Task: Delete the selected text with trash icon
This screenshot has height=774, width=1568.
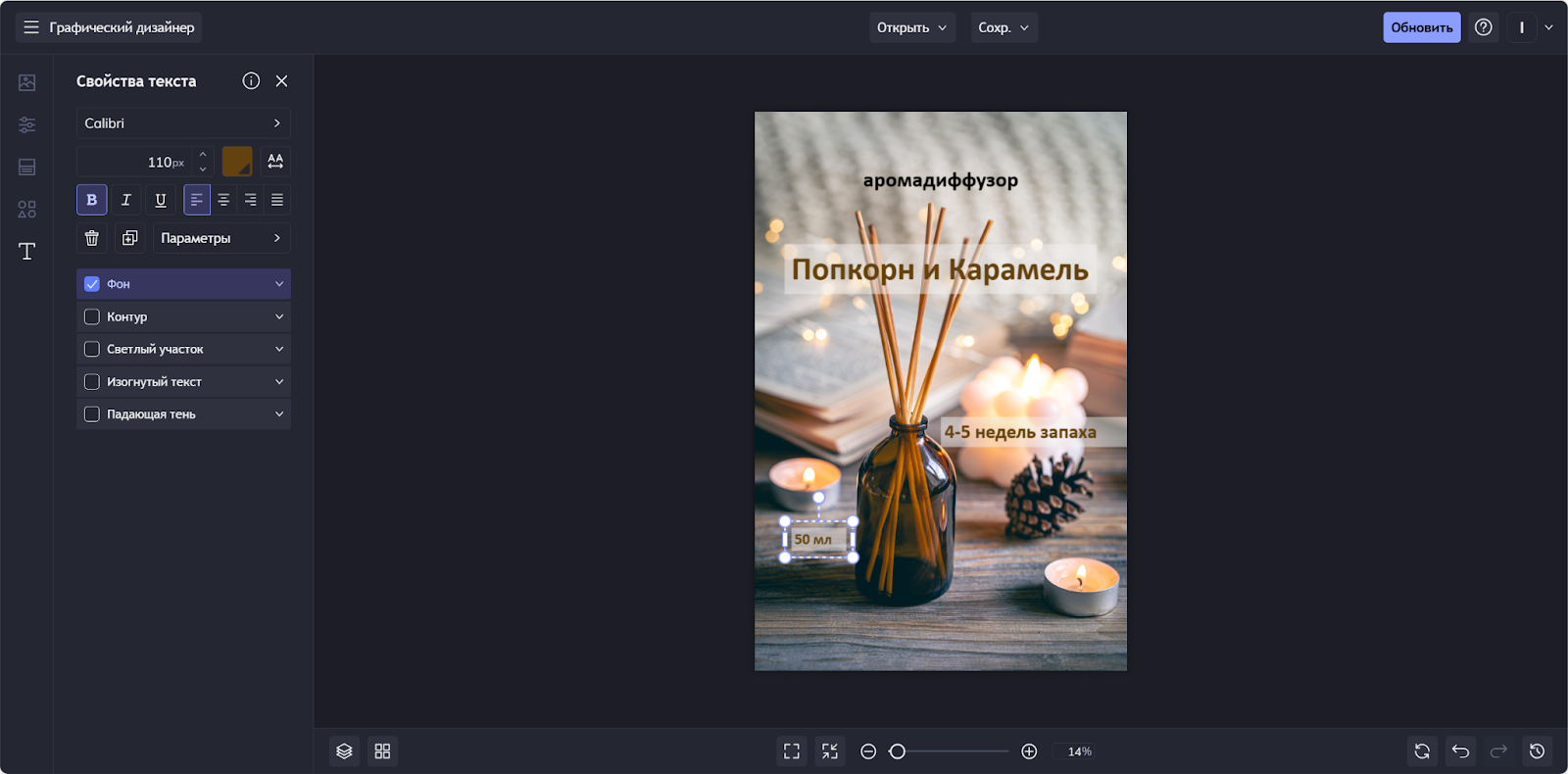Action: pyautogui.click(x=91, y=238)
